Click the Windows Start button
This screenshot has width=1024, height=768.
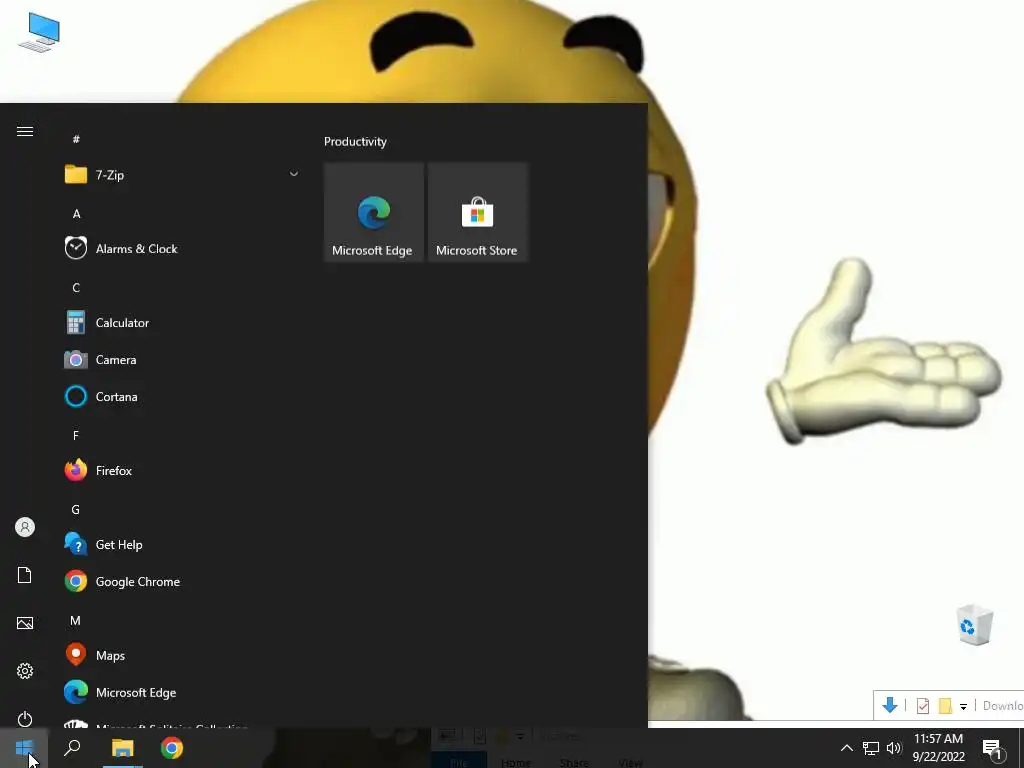pos(24,748)
